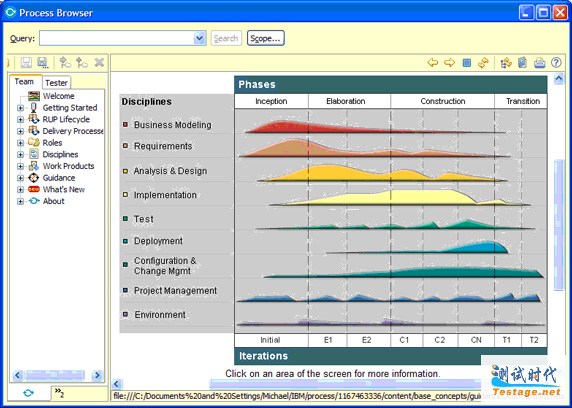Click the Transition phase header
This screenshot has height=408, width=572.
point(521,101)
